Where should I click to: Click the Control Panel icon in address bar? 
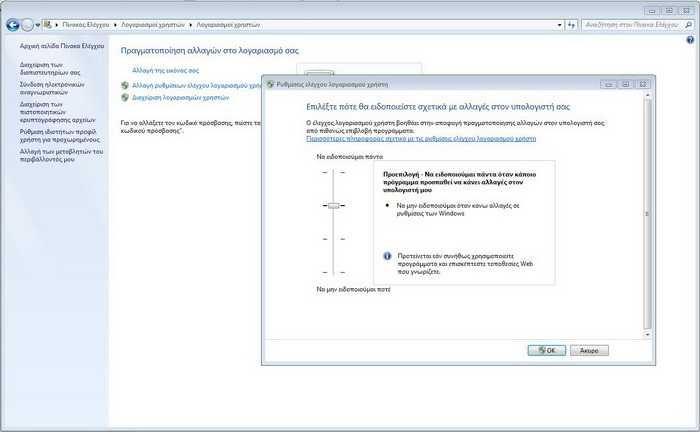[x=47, y=25]
